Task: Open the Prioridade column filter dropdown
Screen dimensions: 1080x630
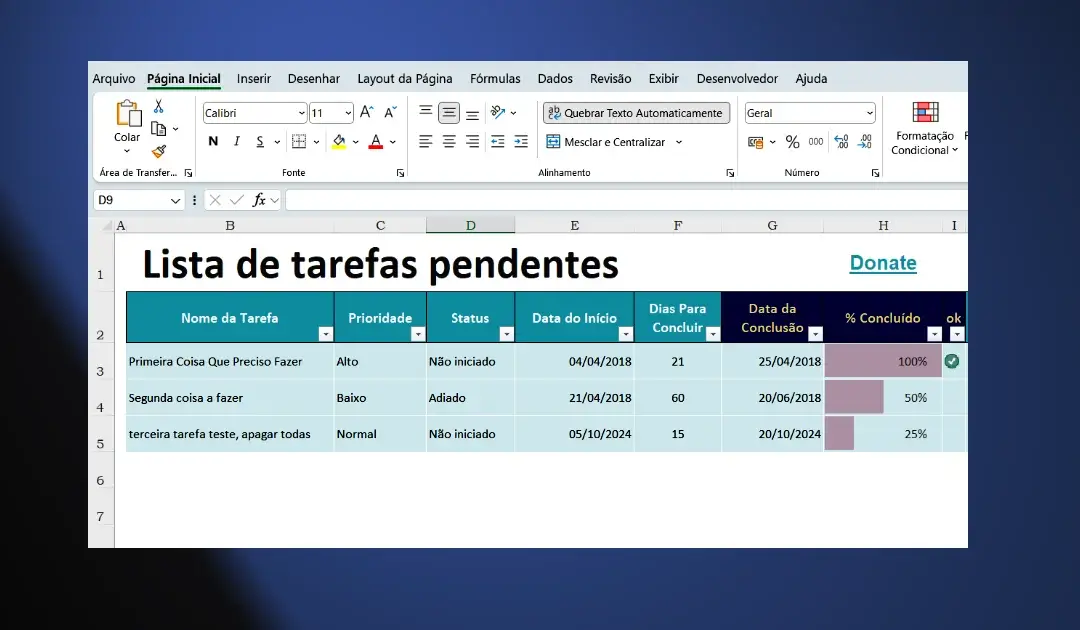Action: (x=417, y=334)
